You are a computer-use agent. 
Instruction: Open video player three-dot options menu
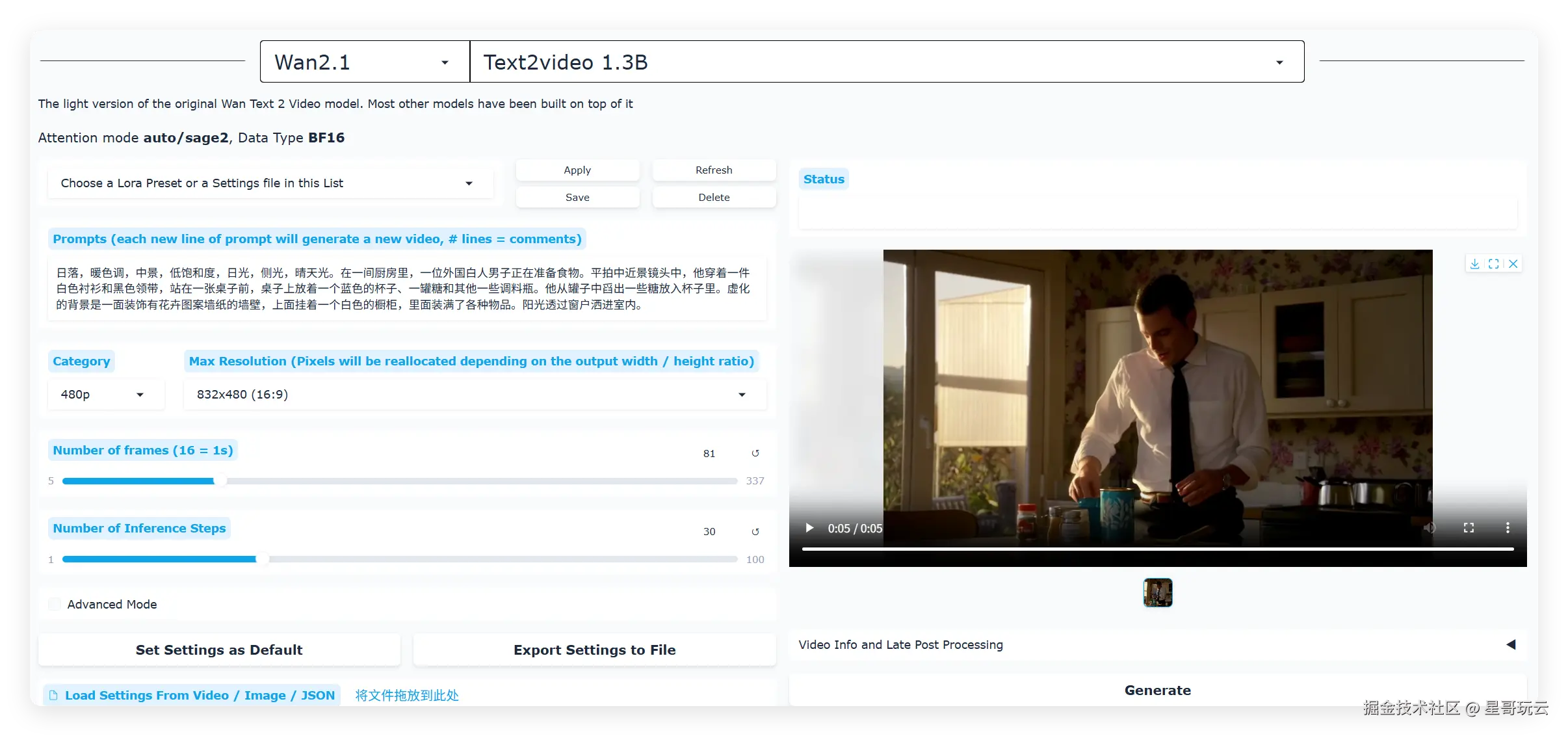tap(1508, 528)
